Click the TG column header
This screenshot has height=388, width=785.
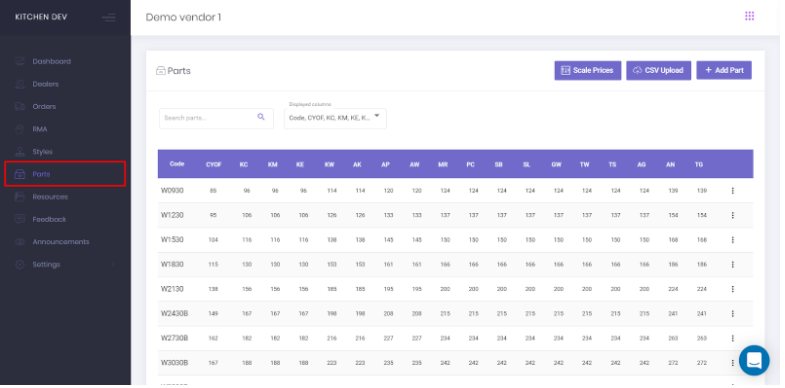pos(699,164)
